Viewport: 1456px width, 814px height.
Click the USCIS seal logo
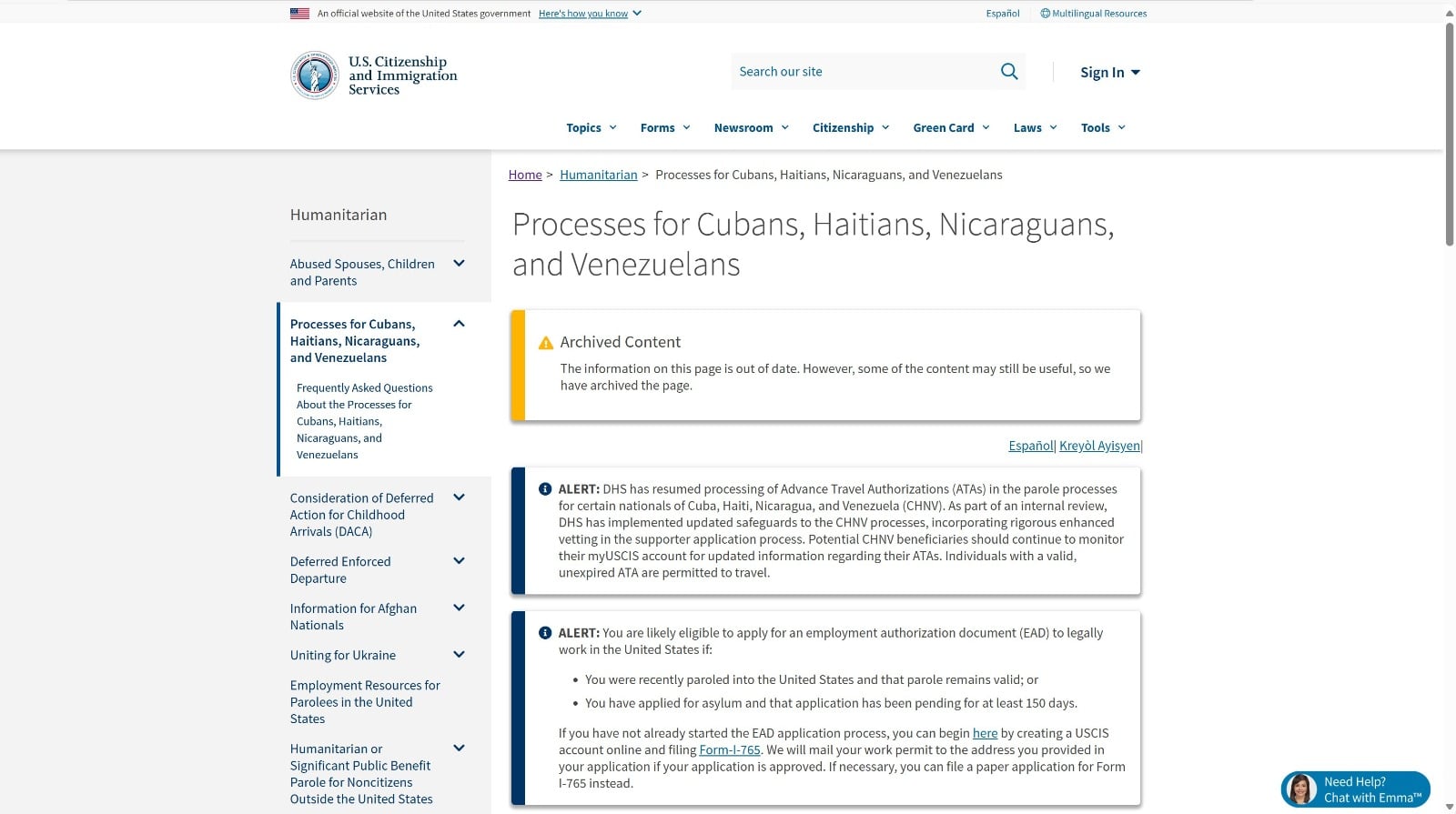[314, 75]
